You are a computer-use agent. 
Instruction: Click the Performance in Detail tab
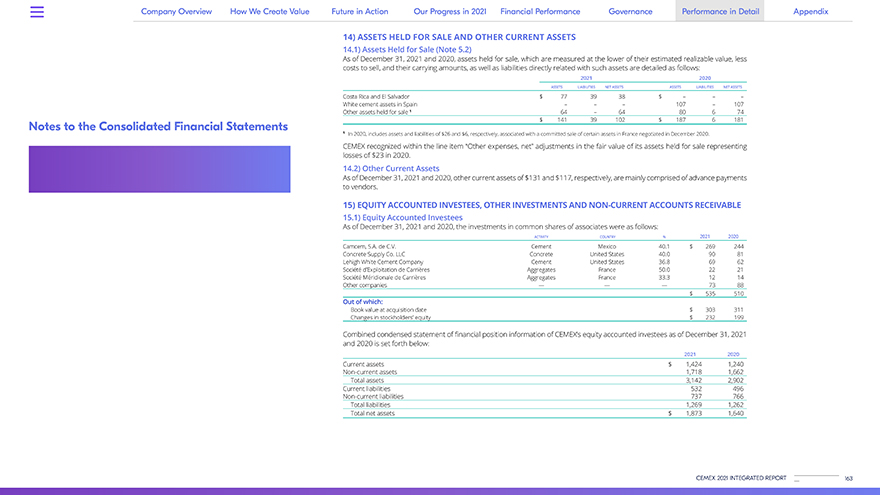720,11
